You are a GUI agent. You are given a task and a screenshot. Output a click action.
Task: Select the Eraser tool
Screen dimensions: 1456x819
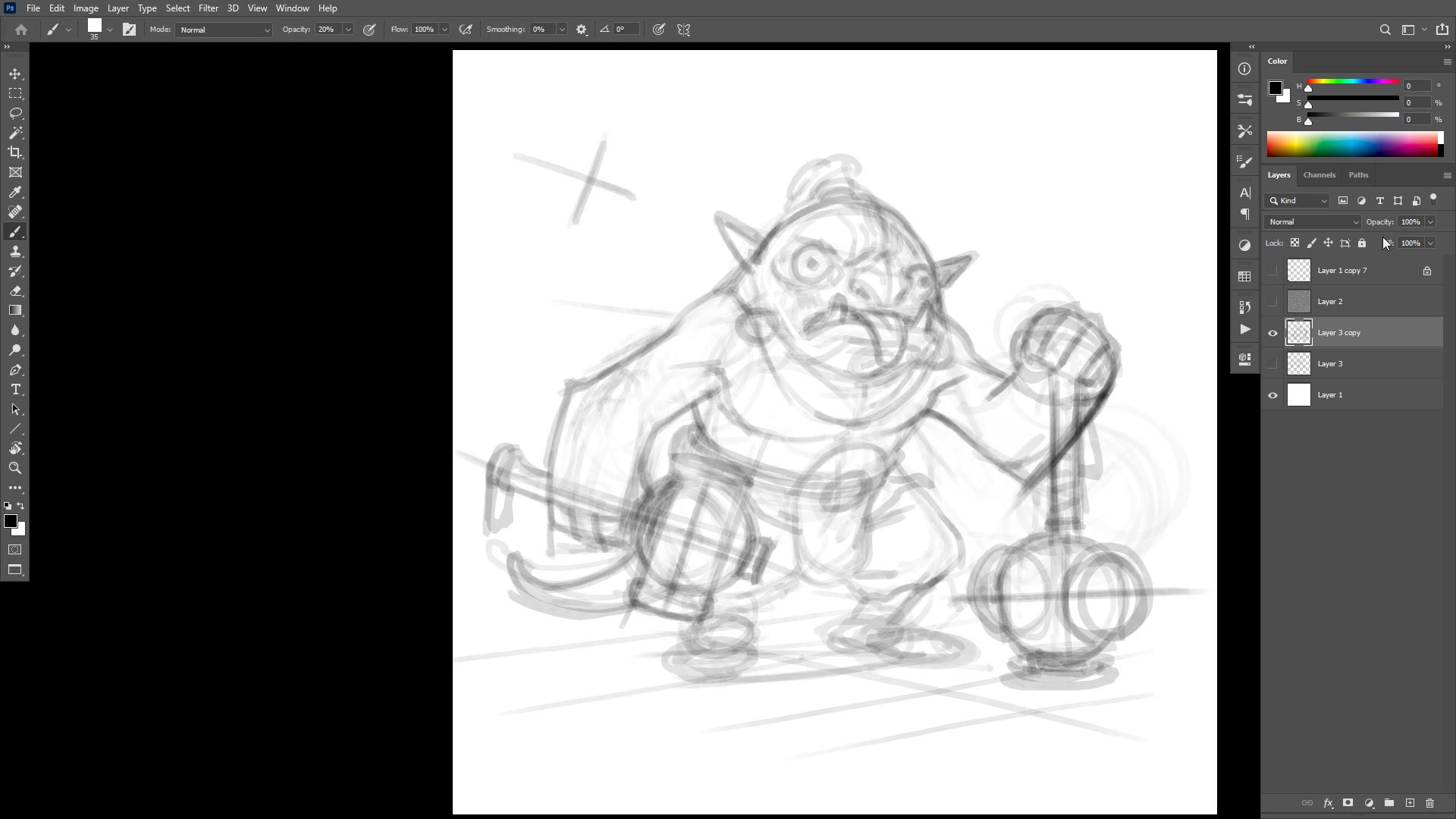coord(15,290)
